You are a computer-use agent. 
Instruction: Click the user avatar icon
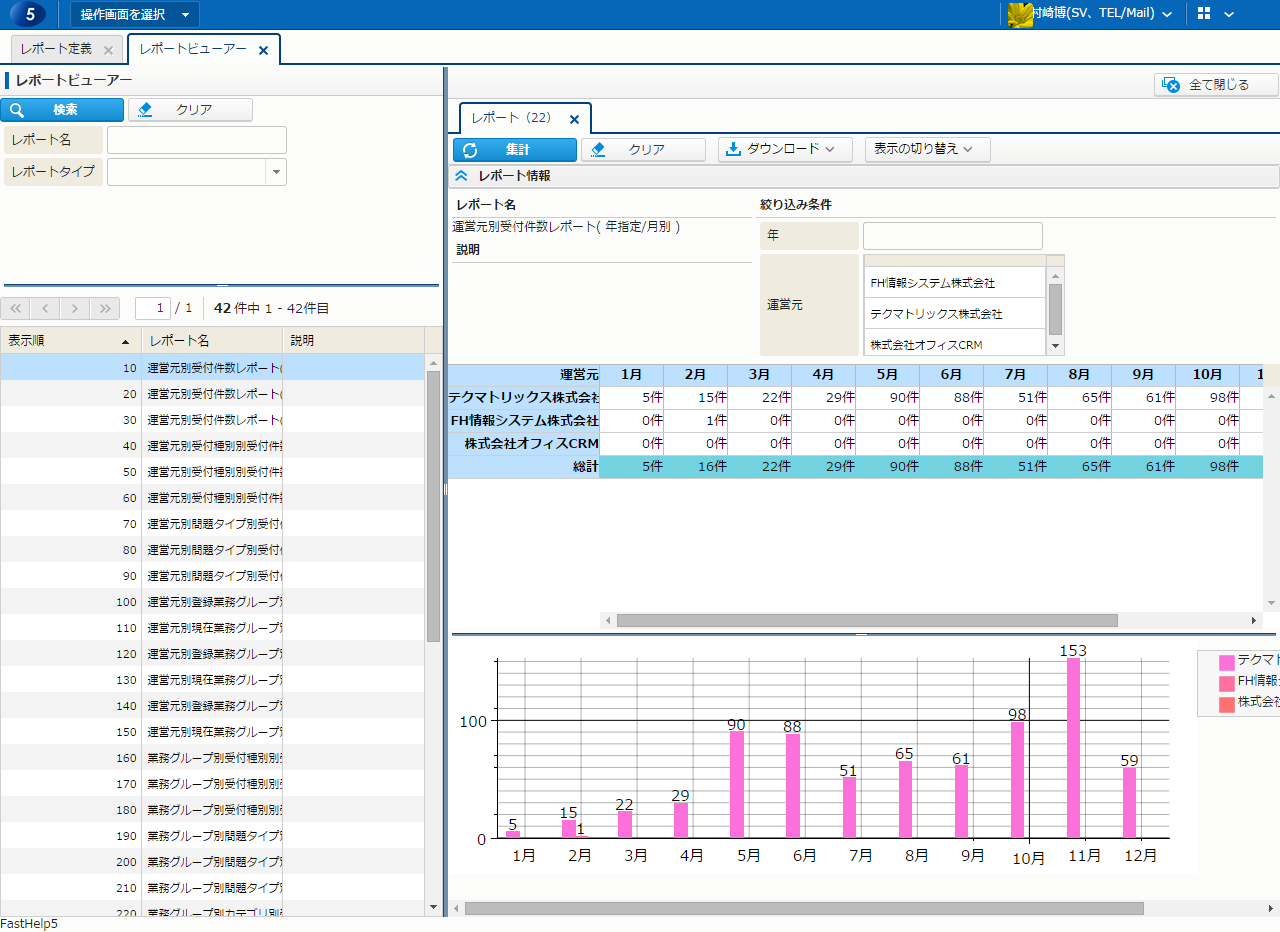point(1019,14)
